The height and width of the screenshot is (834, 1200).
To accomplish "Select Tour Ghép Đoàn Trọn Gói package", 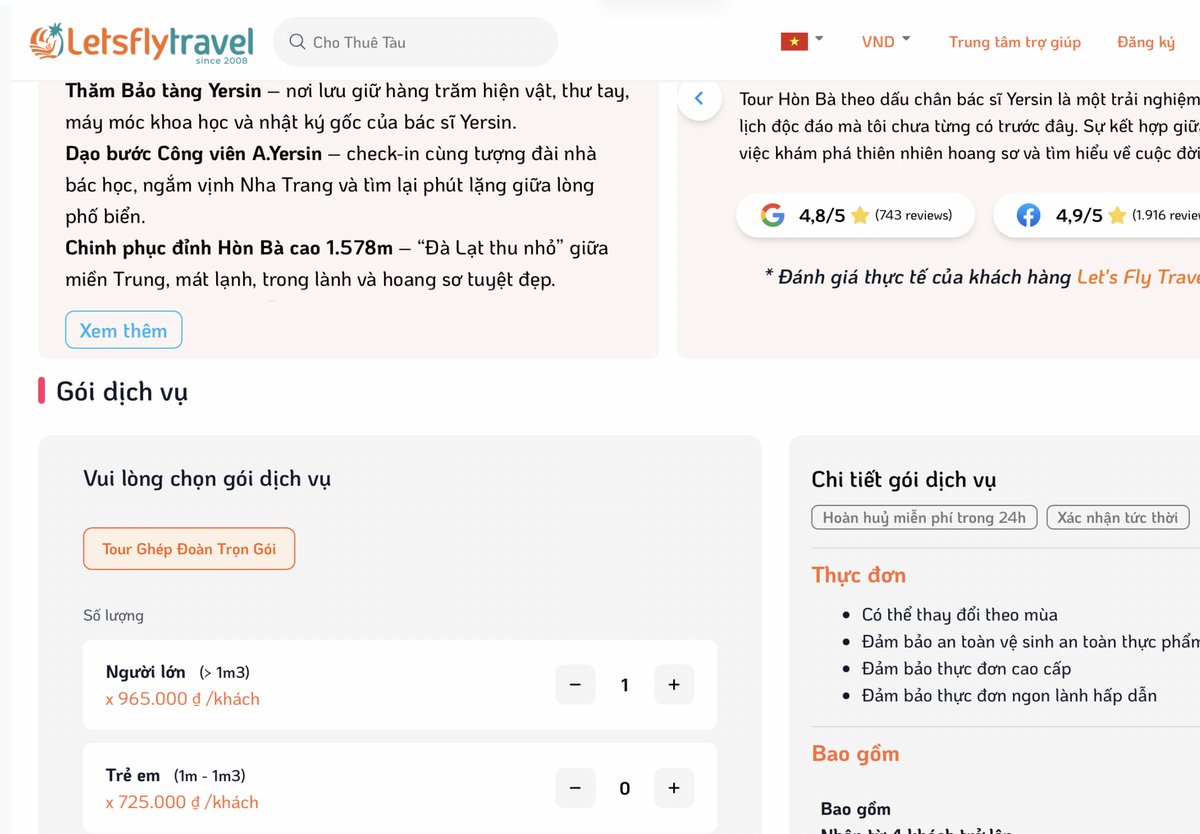I will pyautogui.click(x=189, y=549).
